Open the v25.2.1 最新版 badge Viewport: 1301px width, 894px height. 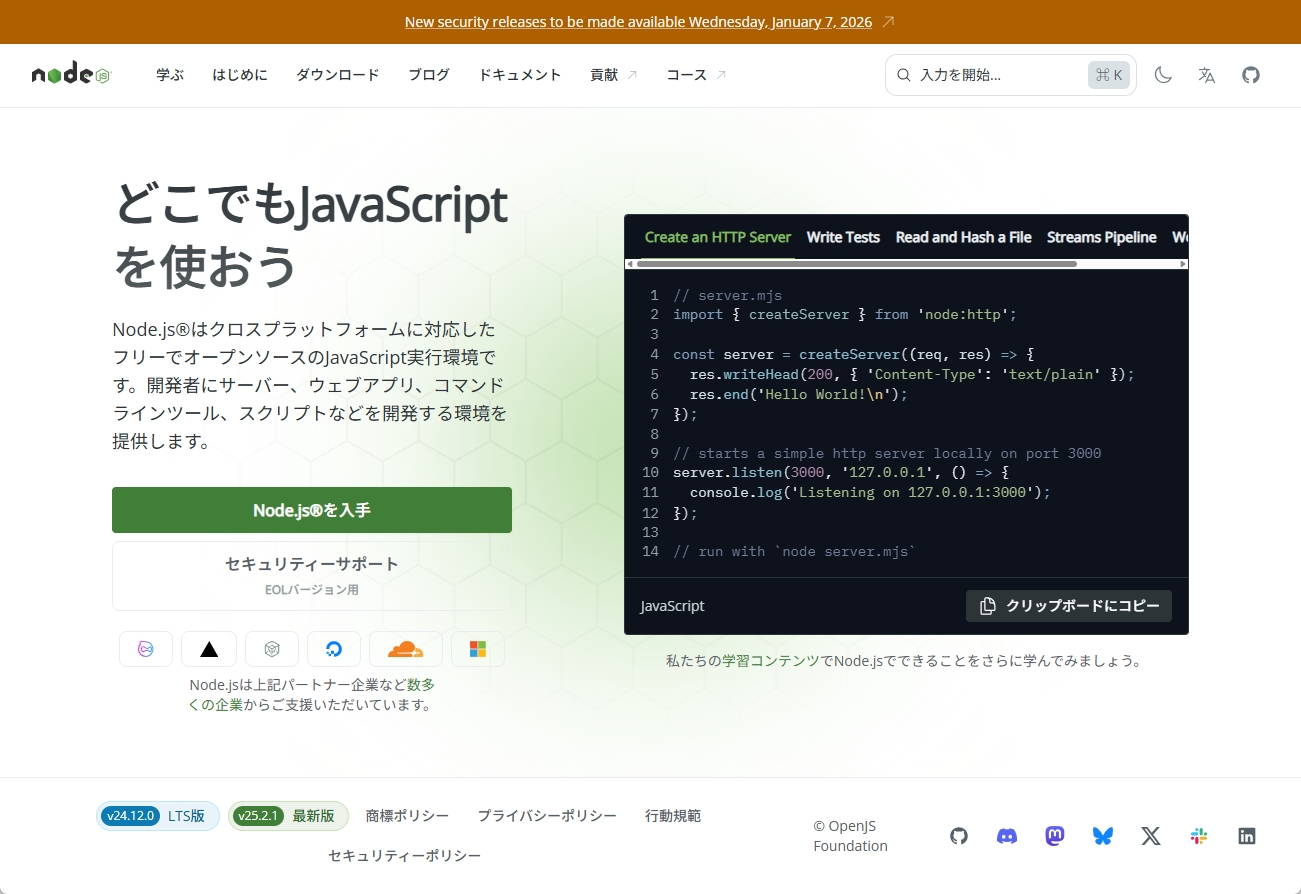coord(288,816)
